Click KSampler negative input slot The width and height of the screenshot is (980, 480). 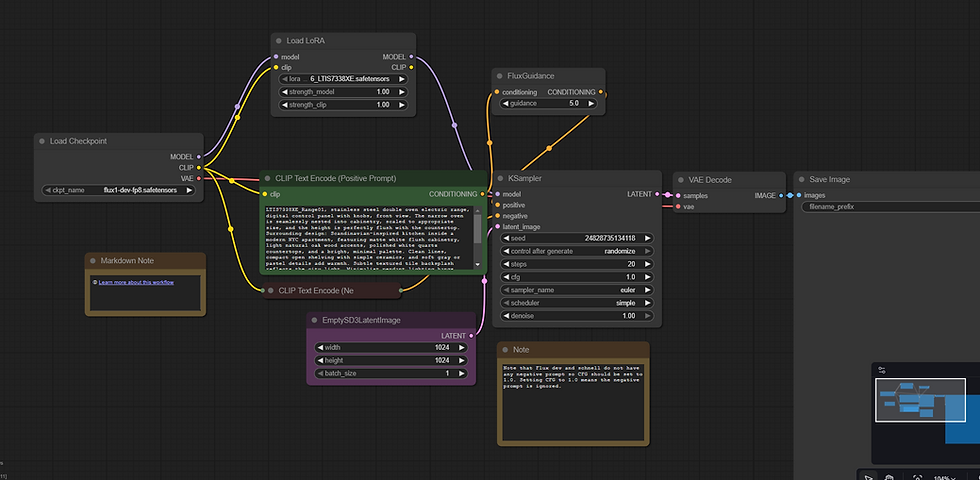[x=498, y=216]
